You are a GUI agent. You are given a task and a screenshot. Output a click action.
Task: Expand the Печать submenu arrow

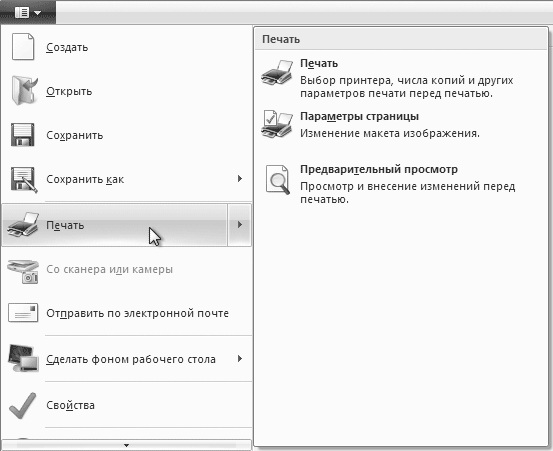[240, 225]
